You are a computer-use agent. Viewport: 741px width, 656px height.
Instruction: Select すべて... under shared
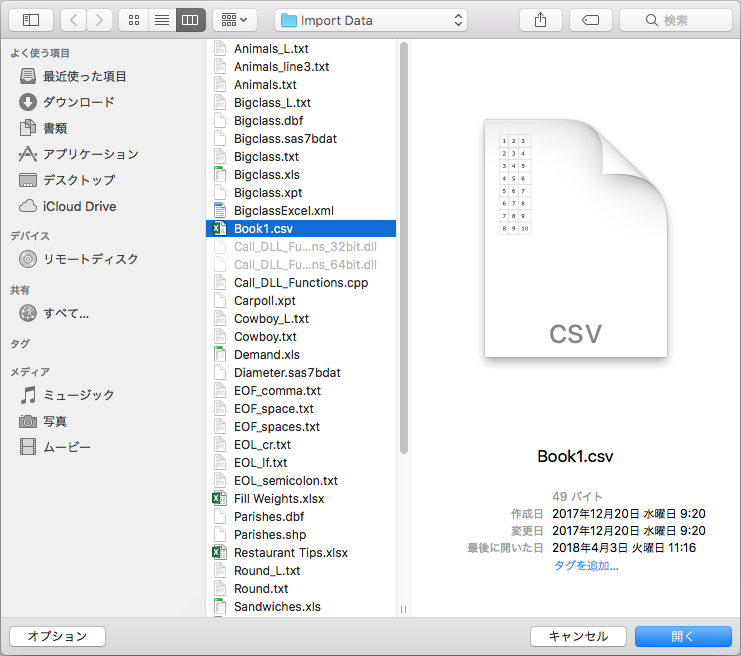(54, 313)
